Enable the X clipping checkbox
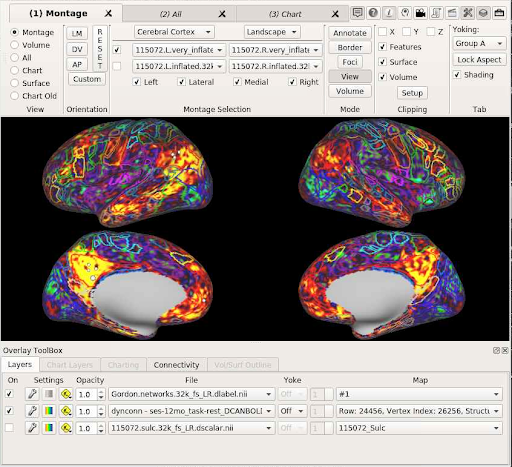 (383, 32)
